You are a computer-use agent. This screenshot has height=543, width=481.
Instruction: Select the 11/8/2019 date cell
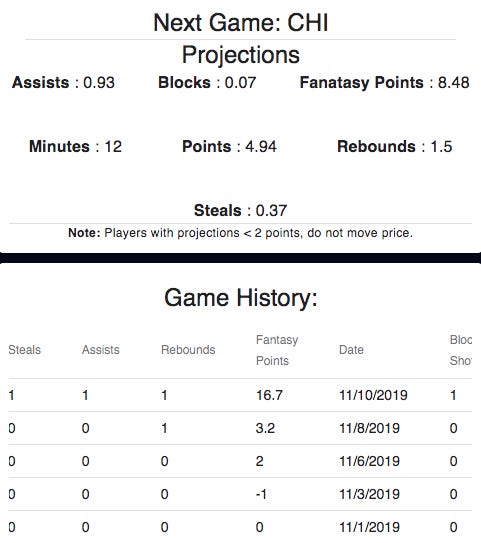(x=369, y=428)
